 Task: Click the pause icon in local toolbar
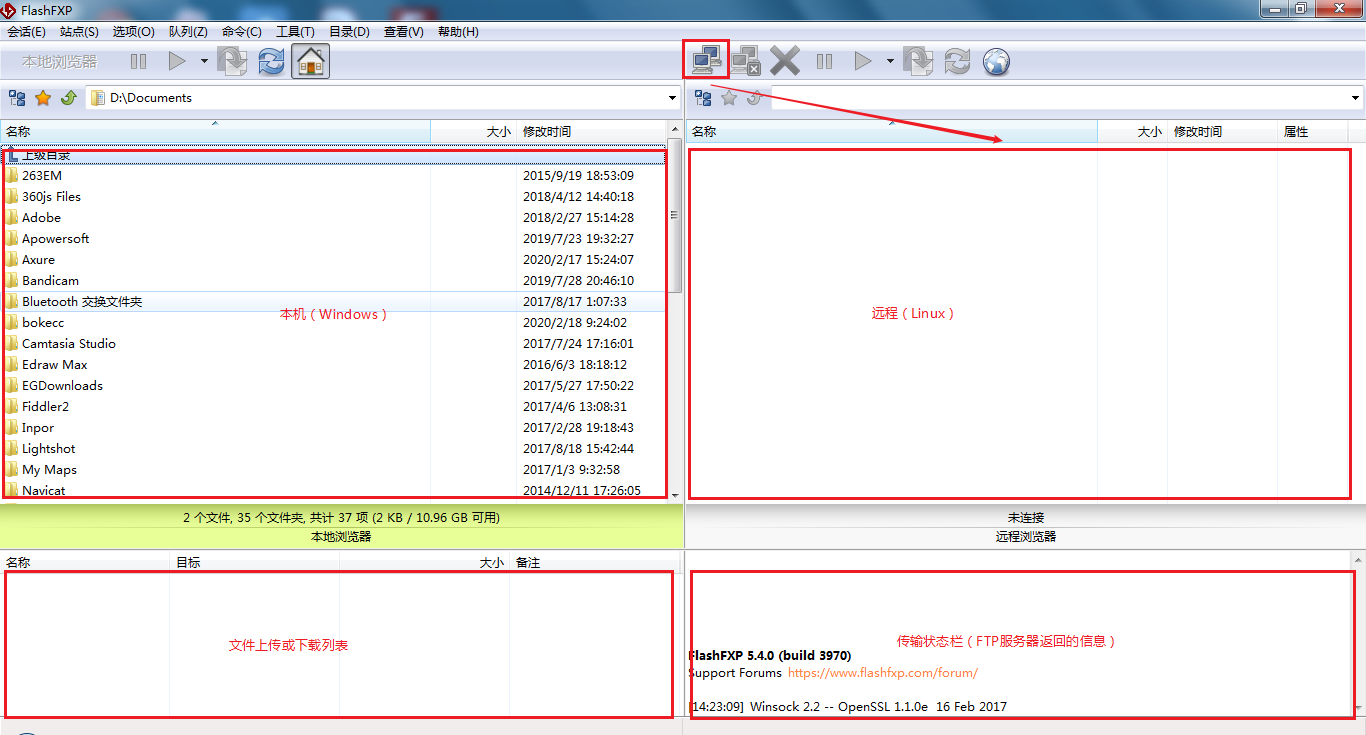pos(138,62)
